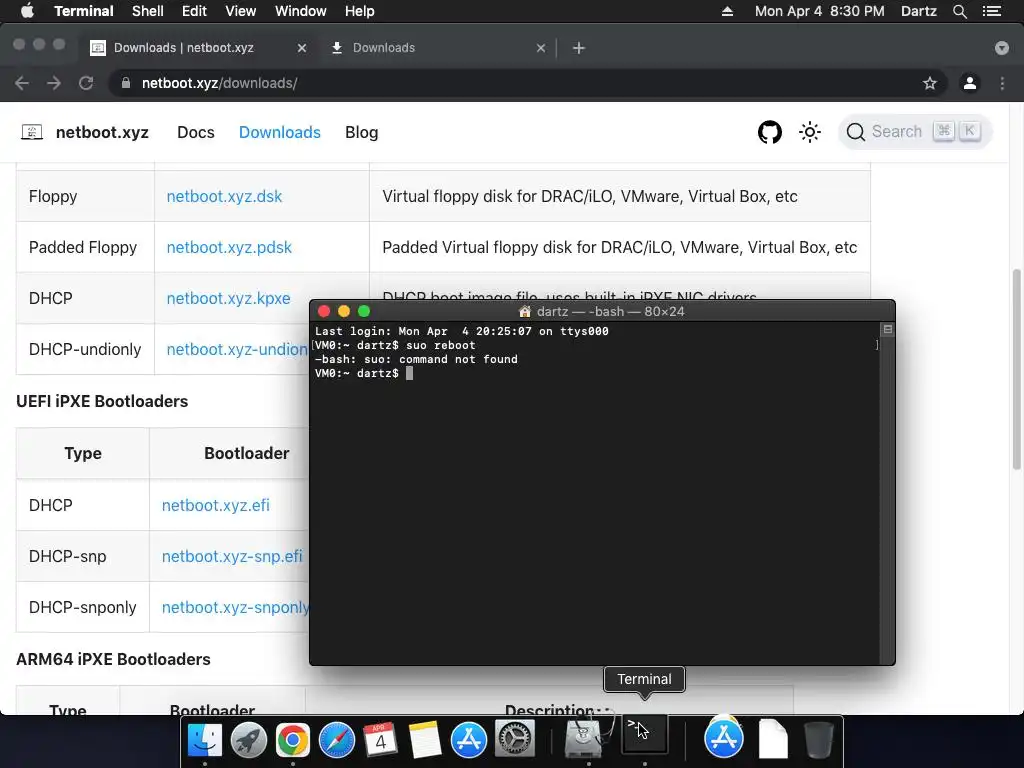This screenshot has width=1024, height=768.
Task: Open the Shell menu
Action: pos(148,11)
